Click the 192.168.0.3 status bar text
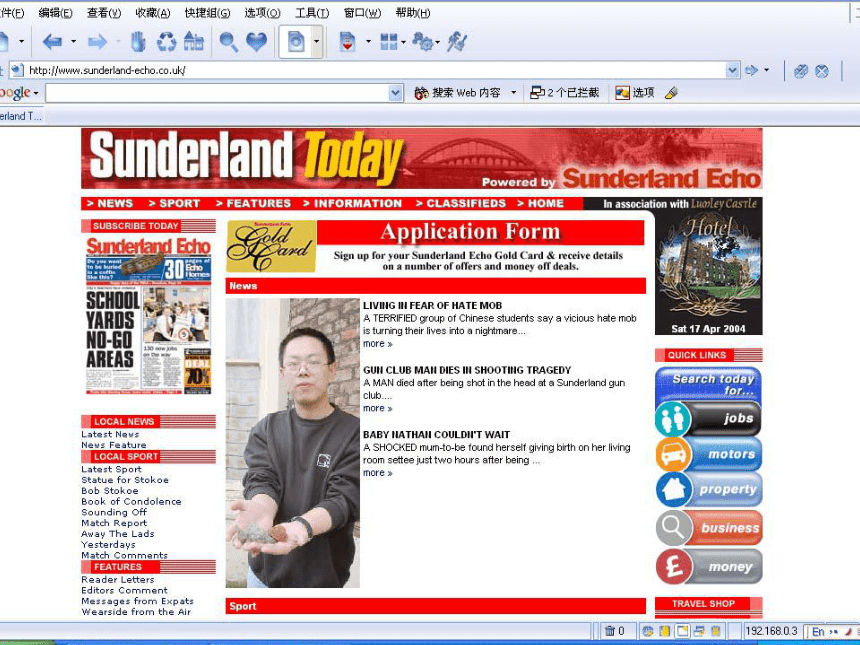Image resolution: width=860 pixels, height=645 pixels. tap(771, 631)
